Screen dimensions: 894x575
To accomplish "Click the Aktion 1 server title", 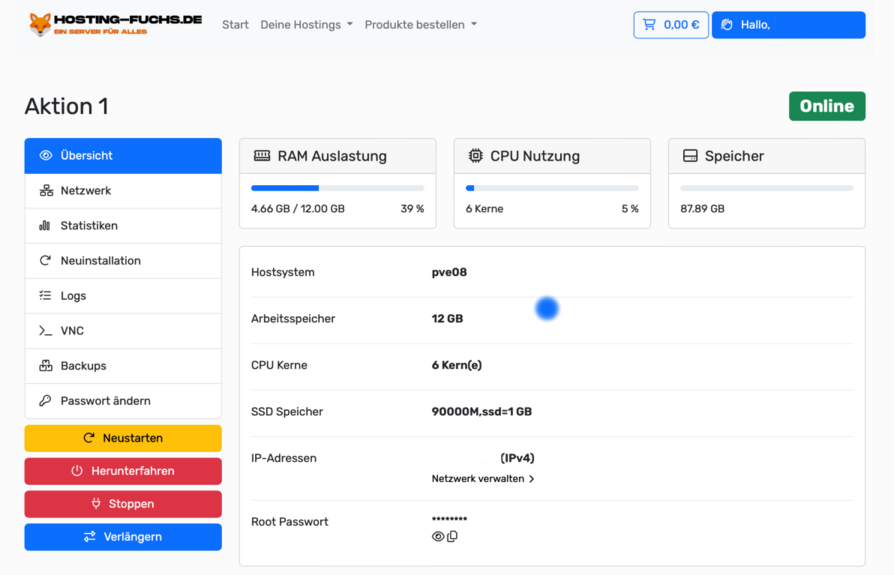I will [67, 107].
